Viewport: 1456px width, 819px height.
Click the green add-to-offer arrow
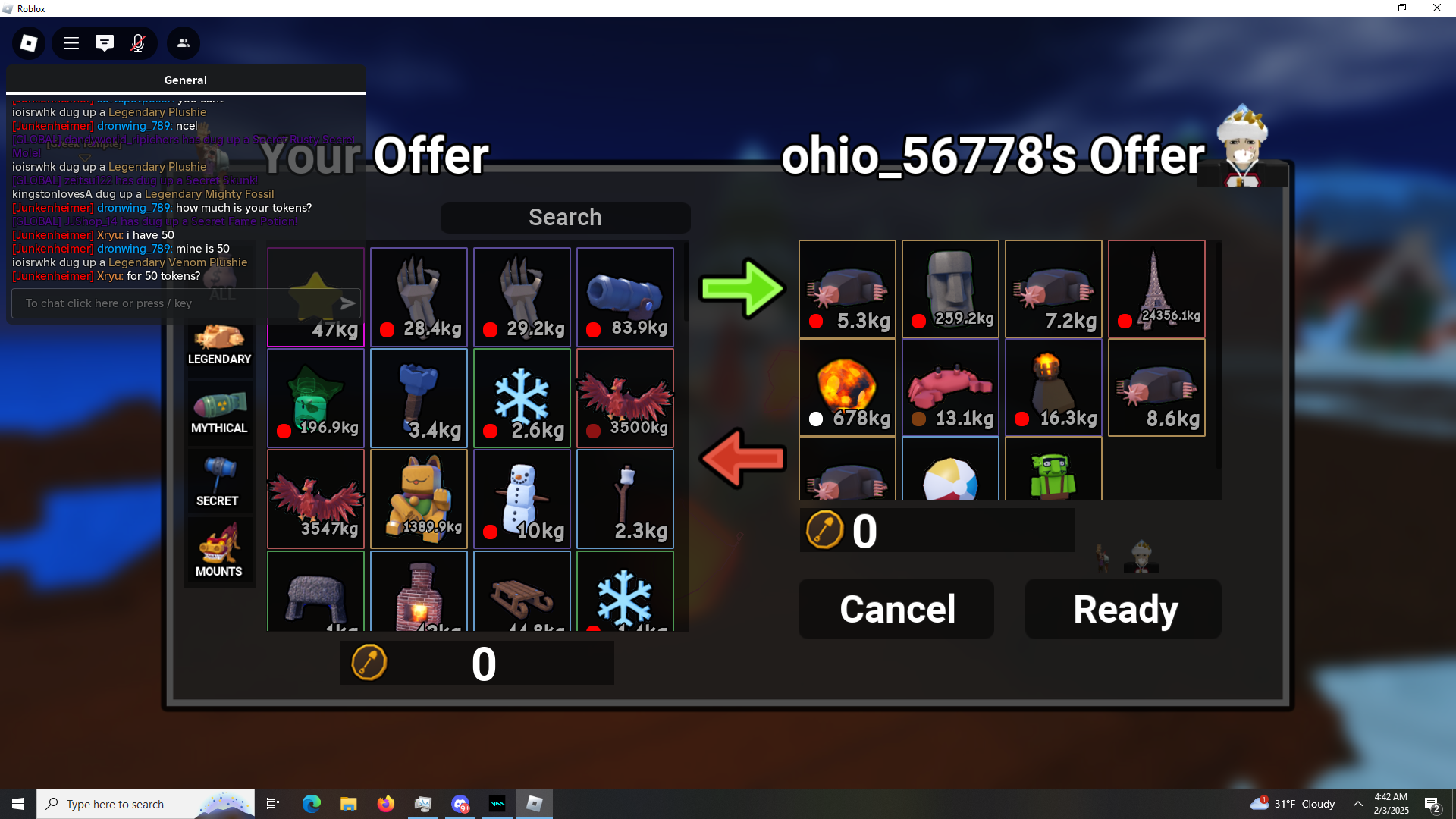(742, 288)
